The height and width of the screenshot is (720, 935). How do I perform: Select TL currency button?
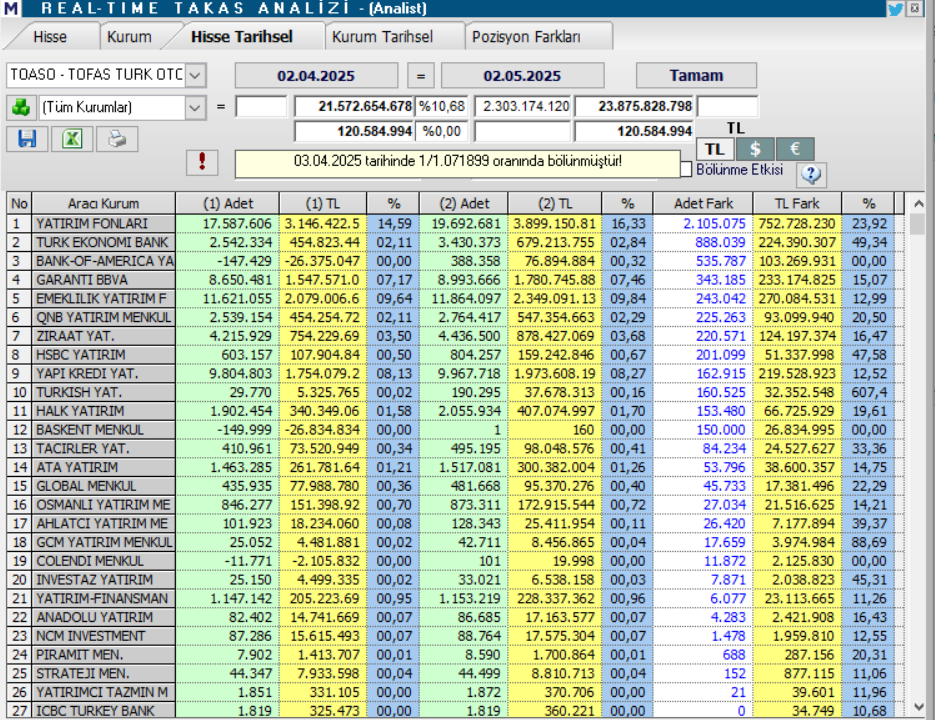pyautogui.click(x=715, y=149)
